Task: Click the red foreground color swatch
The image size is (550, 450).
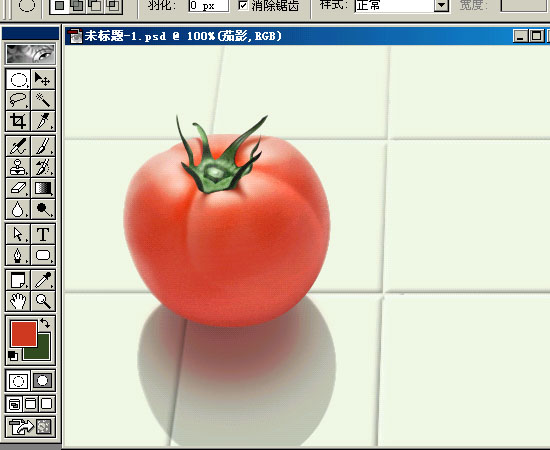Action: point(24,334)
